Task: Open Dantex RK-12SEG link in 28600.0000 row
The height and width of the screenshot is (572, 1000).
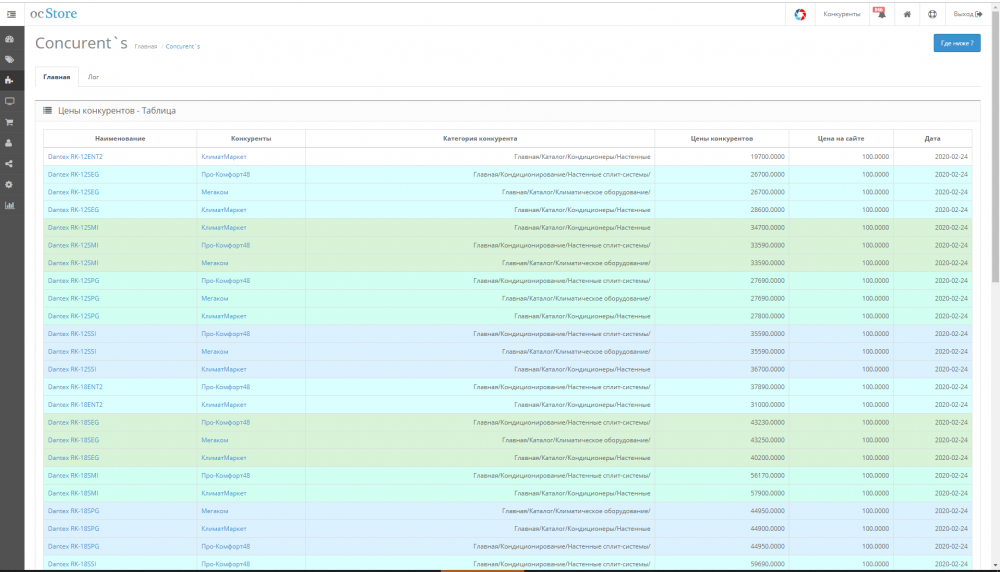Action: click(73, 210)
